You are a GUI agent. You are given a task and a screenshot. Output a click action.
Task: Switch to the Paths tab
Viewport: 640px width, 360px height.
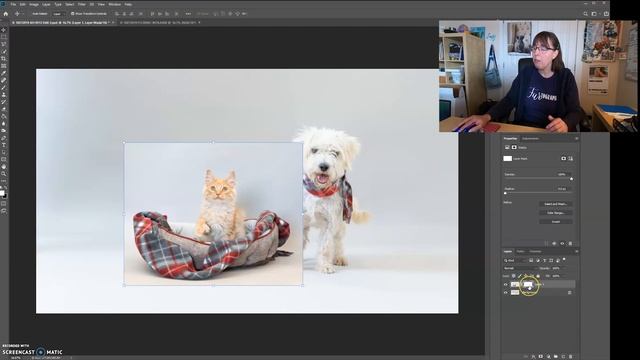[x=520, y=251]
